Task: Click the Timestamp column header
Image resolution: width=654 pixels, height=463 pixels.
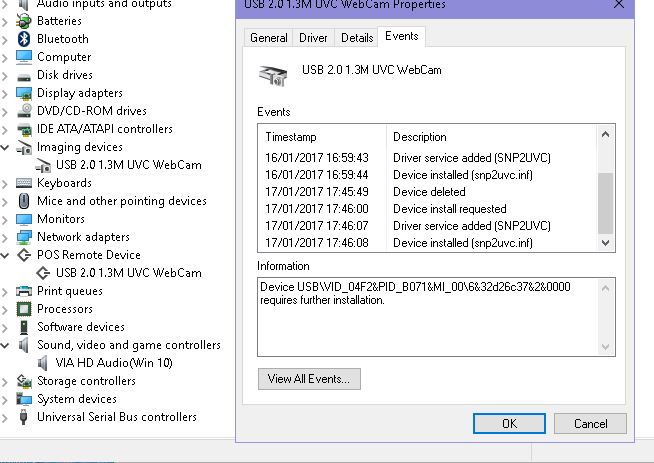Action: click(x=322, y=137)
